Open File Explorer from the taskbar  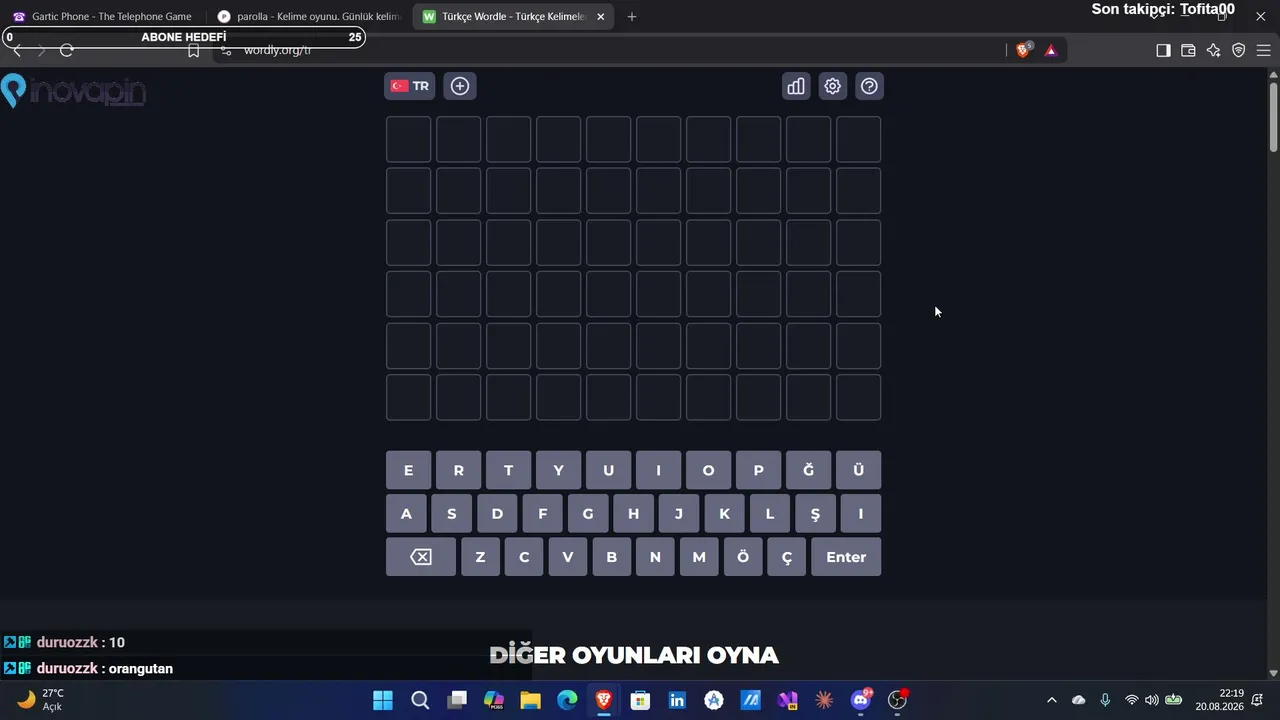coord(530,700)
